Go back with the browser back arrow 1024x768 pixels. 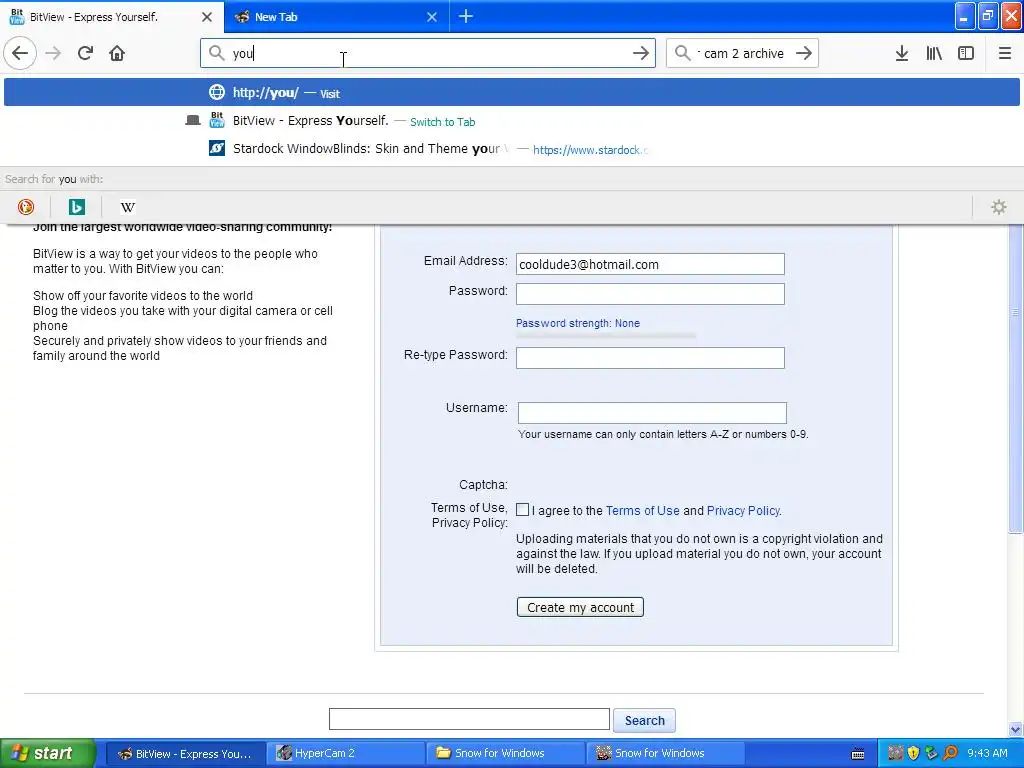point(20,53)
